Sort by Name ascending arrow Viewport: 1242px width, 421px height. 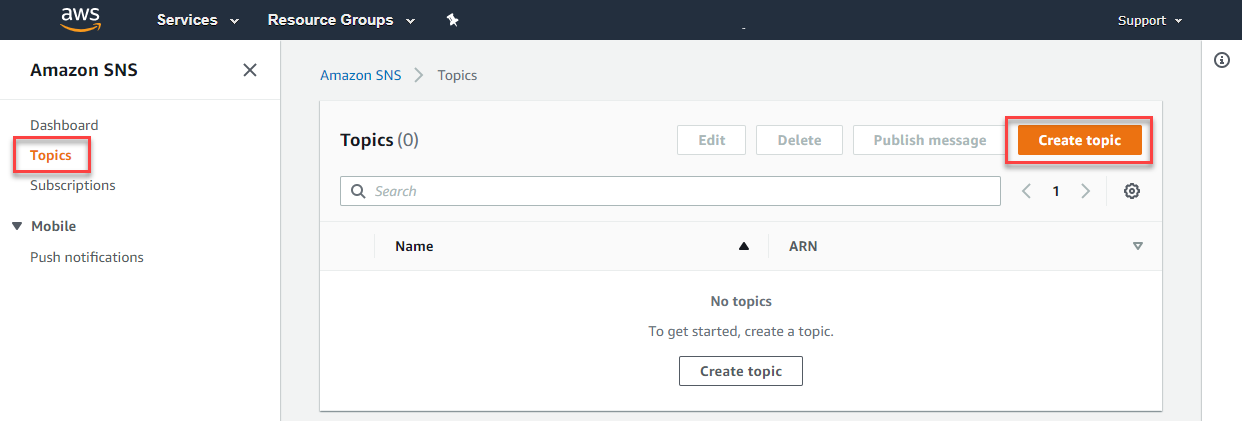point(743,246)
